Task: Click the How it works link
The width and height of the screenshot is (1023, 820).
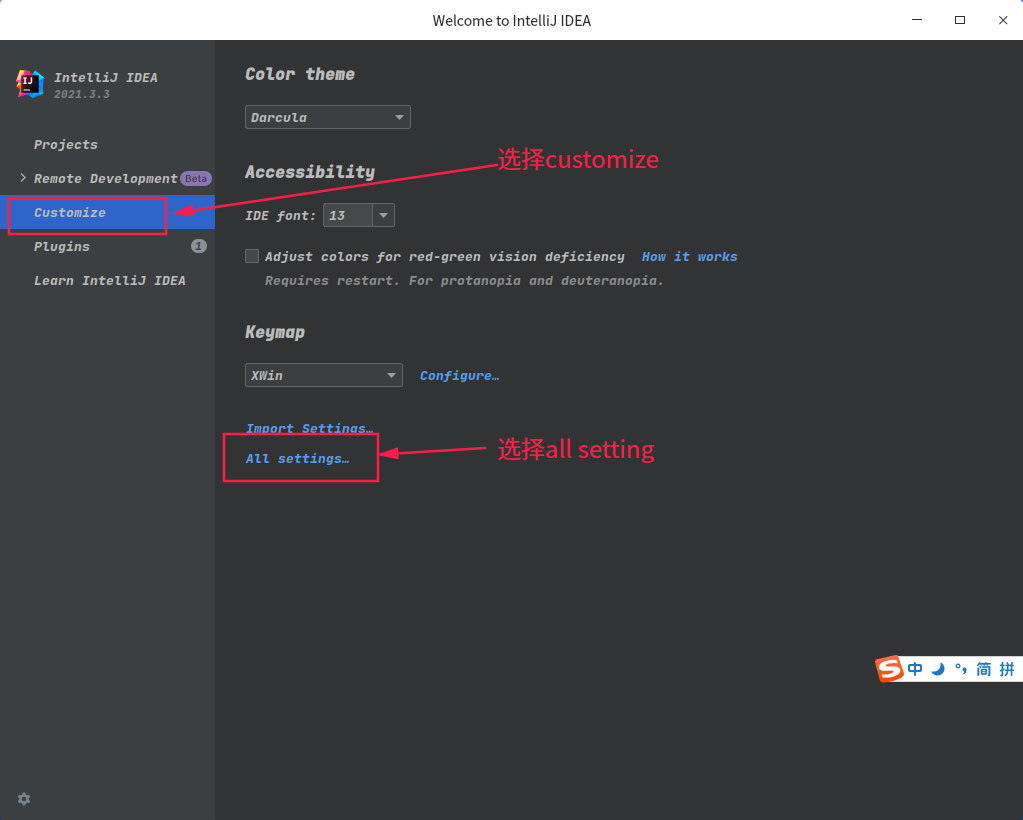Action: click(690, 256)
